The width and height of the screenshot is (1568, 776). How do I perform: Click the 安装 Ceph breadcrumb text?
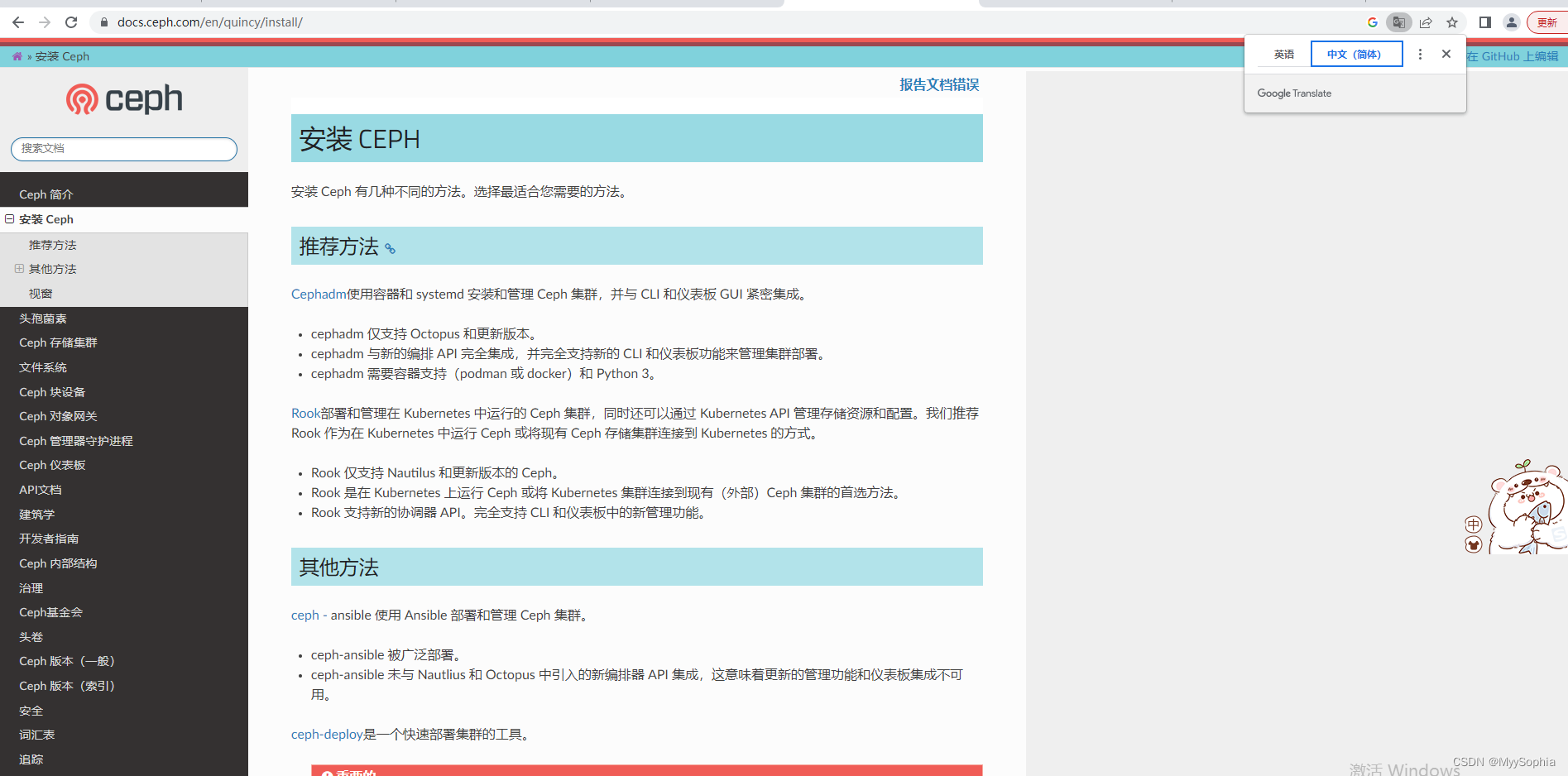(62, 56)
